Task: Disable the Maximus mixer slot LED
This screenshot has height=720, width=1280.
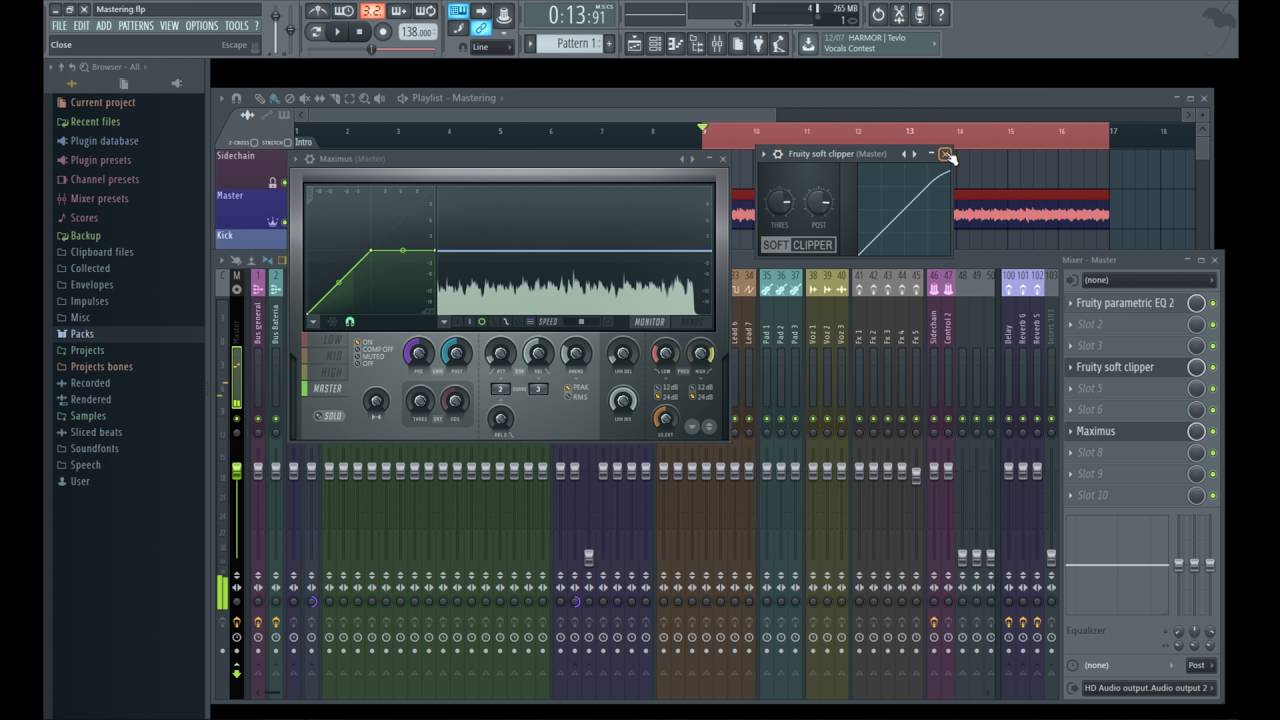Action: [1213, 431]
